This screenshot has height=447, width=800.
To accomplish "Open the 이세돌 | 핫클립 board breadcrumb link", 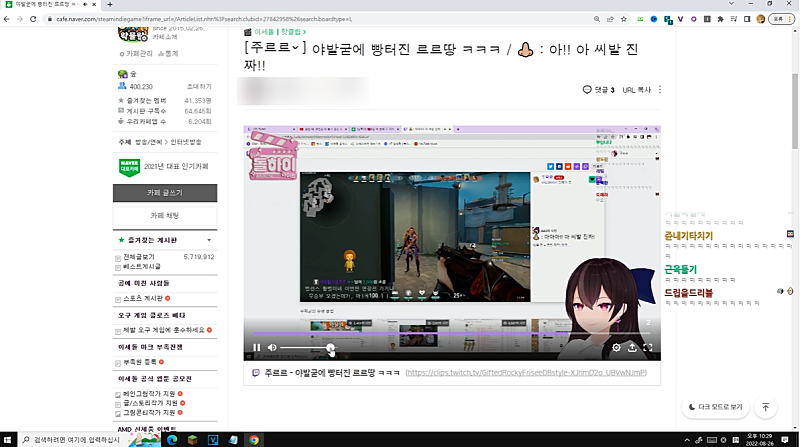I will coord(279,32).
